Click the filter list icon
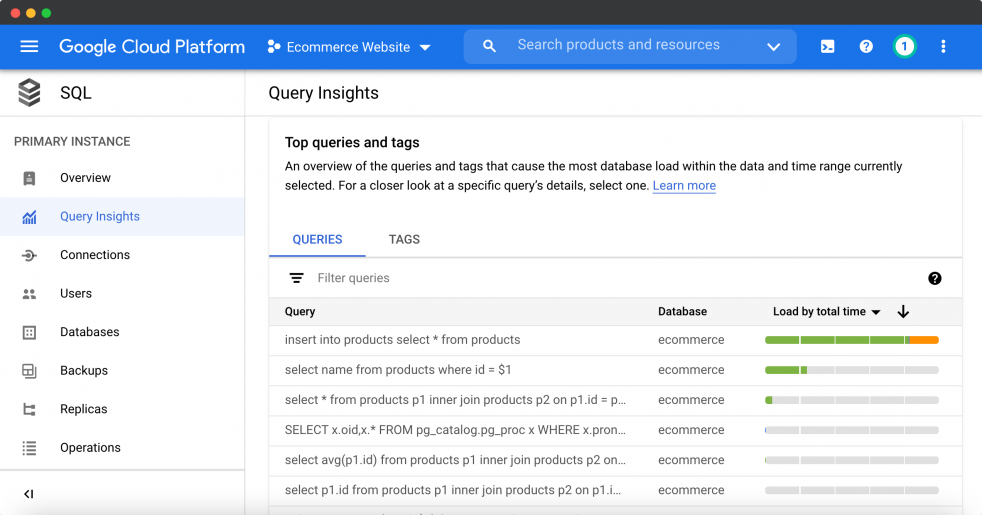Image resolution: width=982 pixels, height=515 pixels. [x=296, y=278]
